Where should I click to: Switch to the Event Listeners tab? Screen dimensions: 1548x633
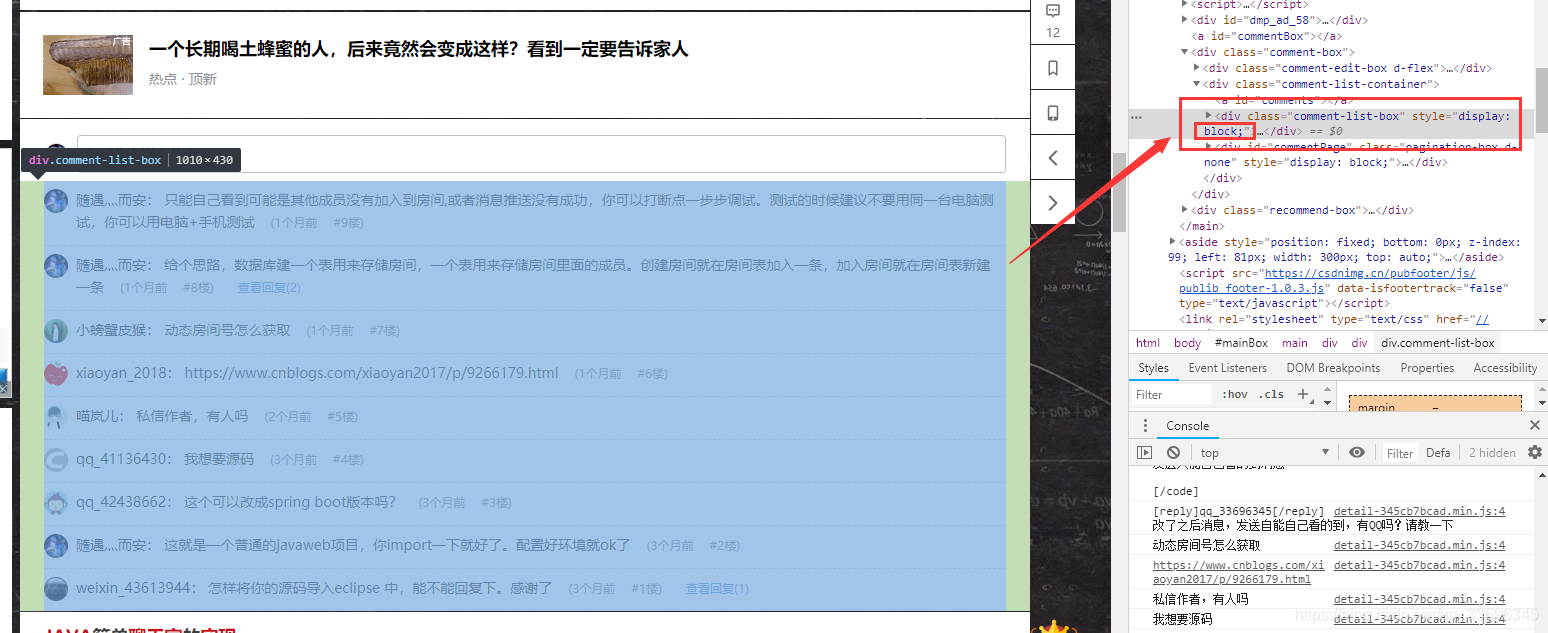(1228, 368)
